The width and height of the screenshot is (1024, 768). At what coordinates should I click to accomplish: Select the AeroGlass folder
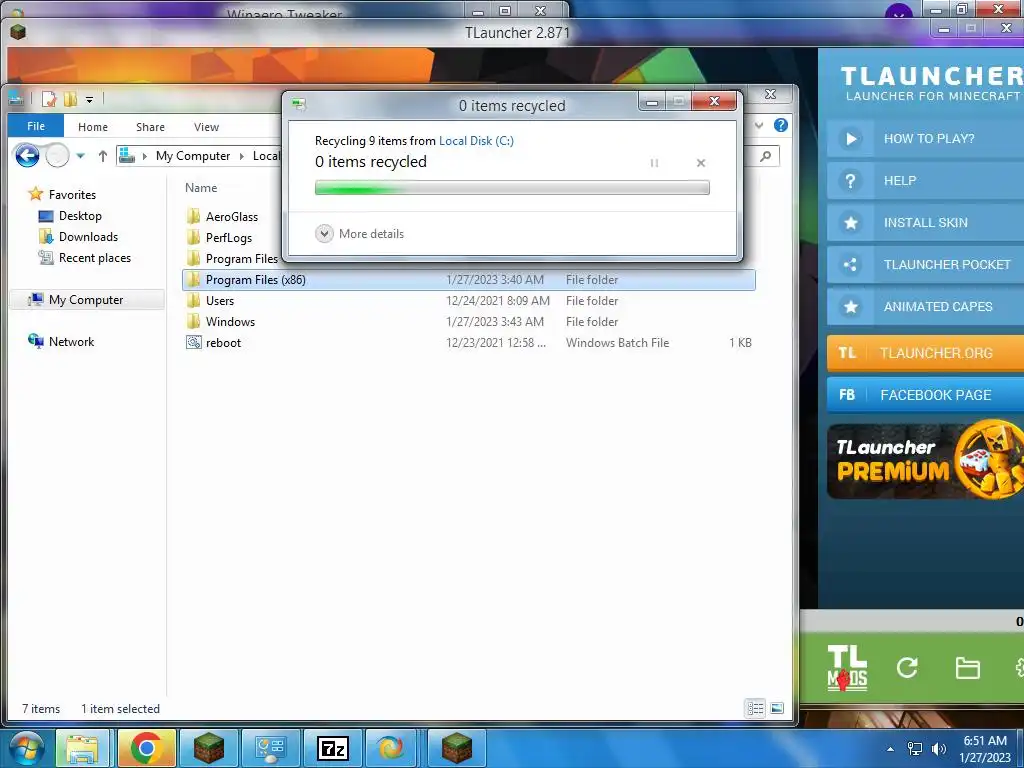point(231,217)
